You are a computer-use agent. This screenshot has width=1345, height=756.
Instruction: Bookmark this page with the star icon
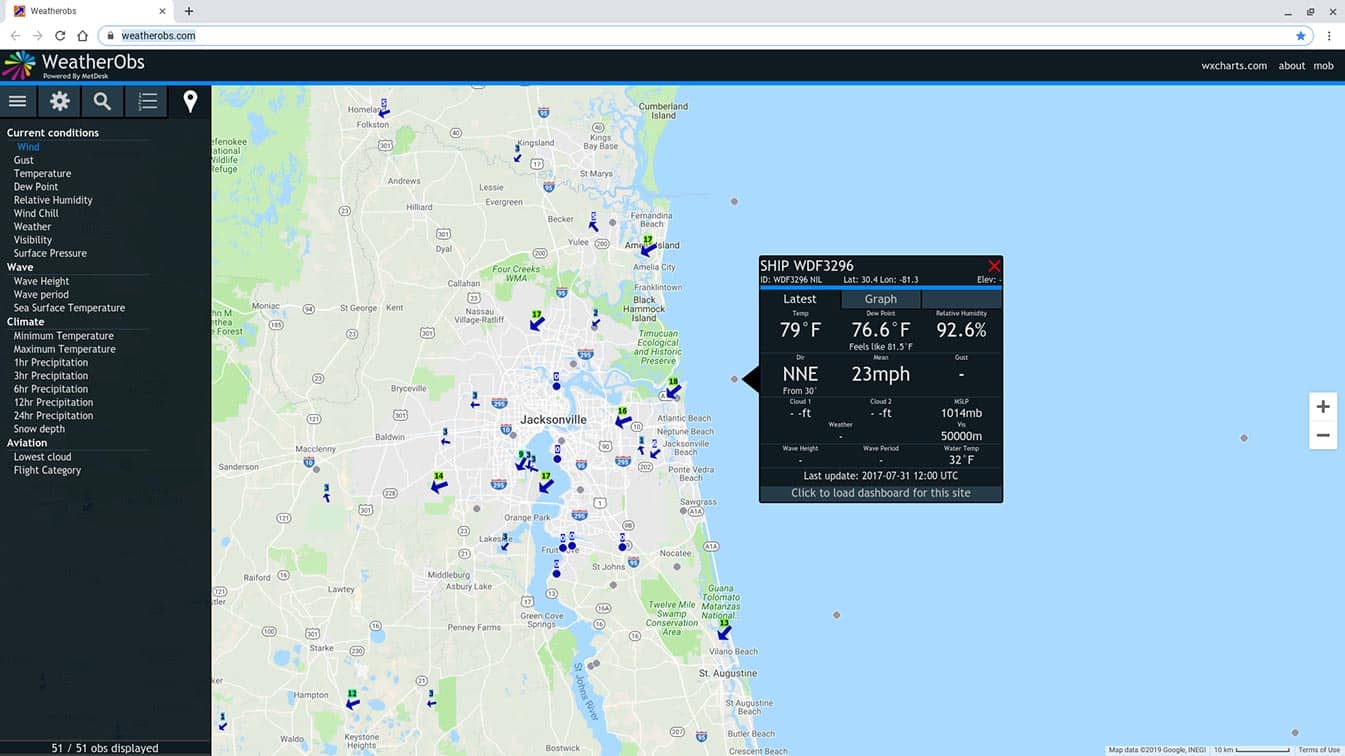[x=1300, y=36]
